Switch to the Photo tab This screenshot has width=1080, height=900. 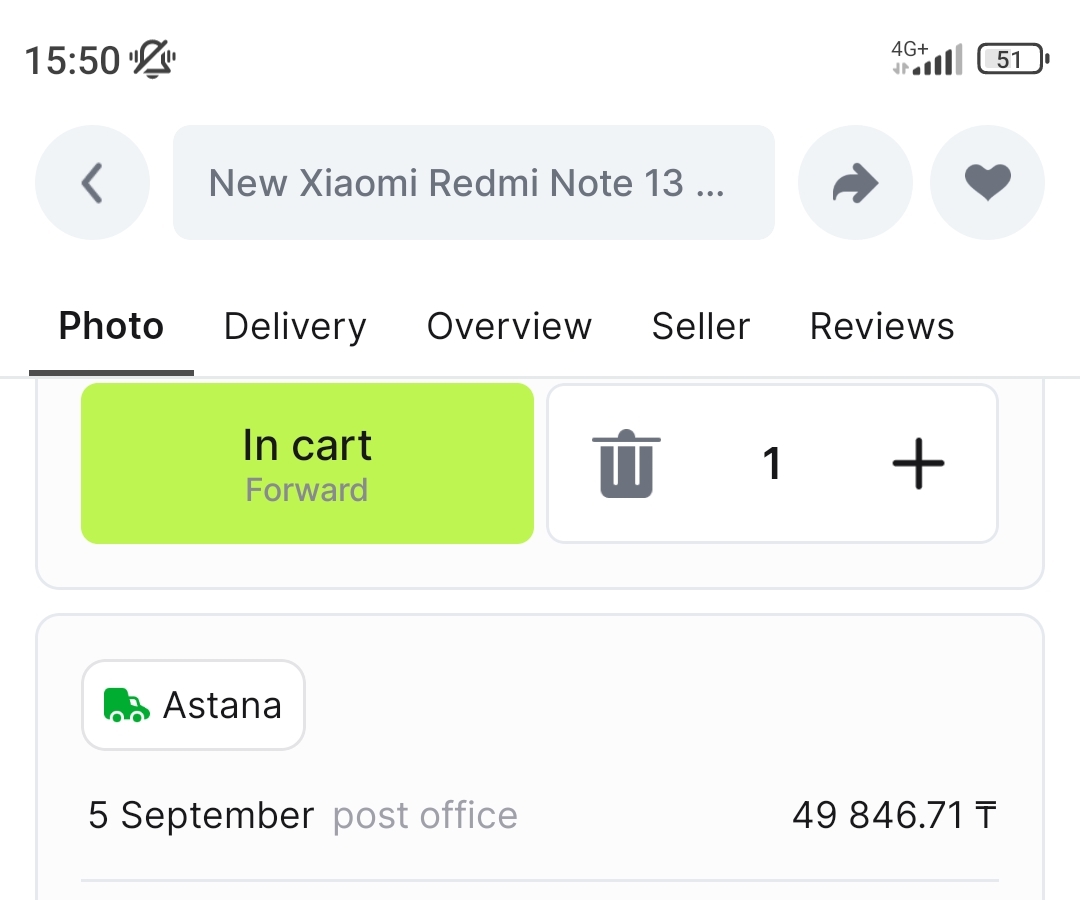(x=111, y=327)
